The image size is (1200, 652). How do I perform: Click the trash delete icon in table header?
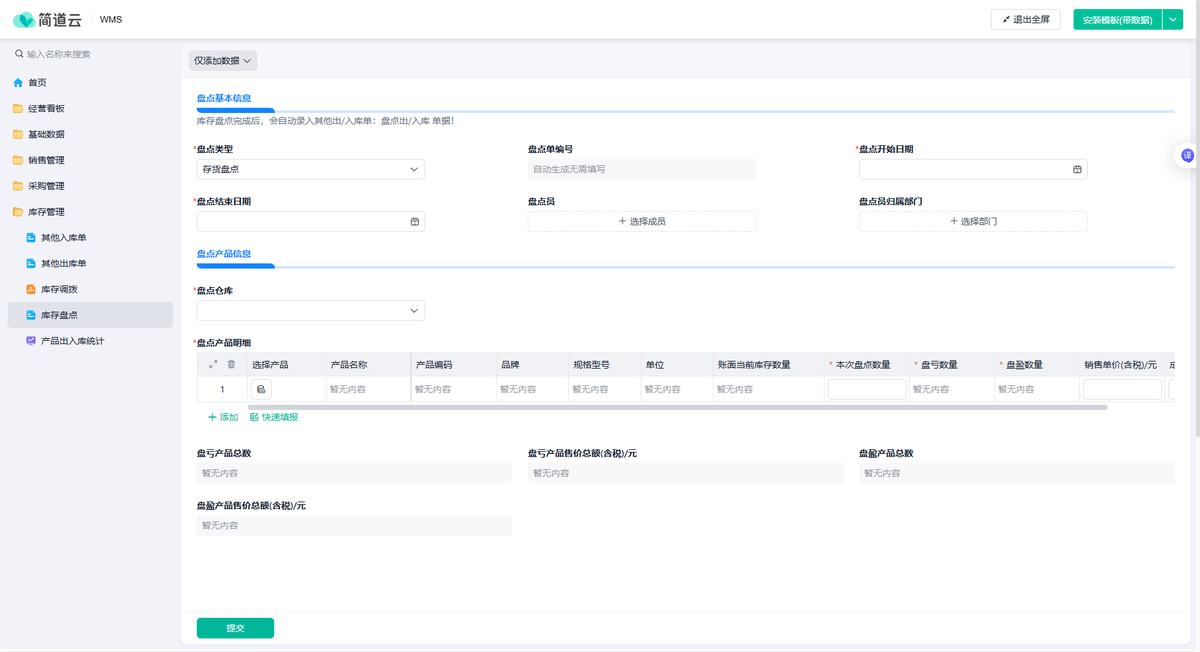click(x=231, y=365)
